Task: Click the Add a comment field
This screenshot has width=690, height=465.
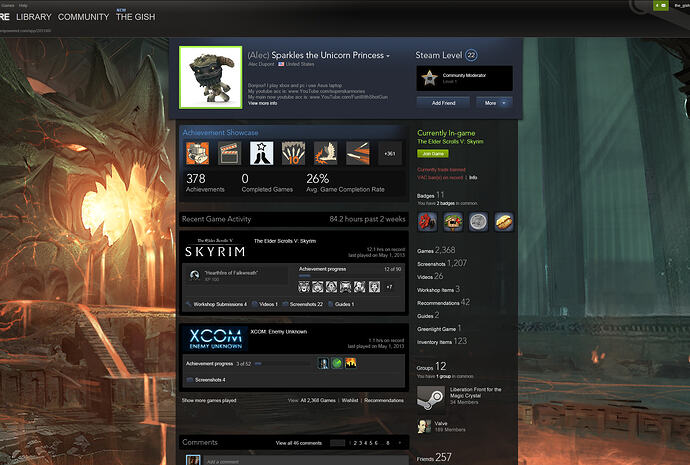Action: tap(305, 461)
